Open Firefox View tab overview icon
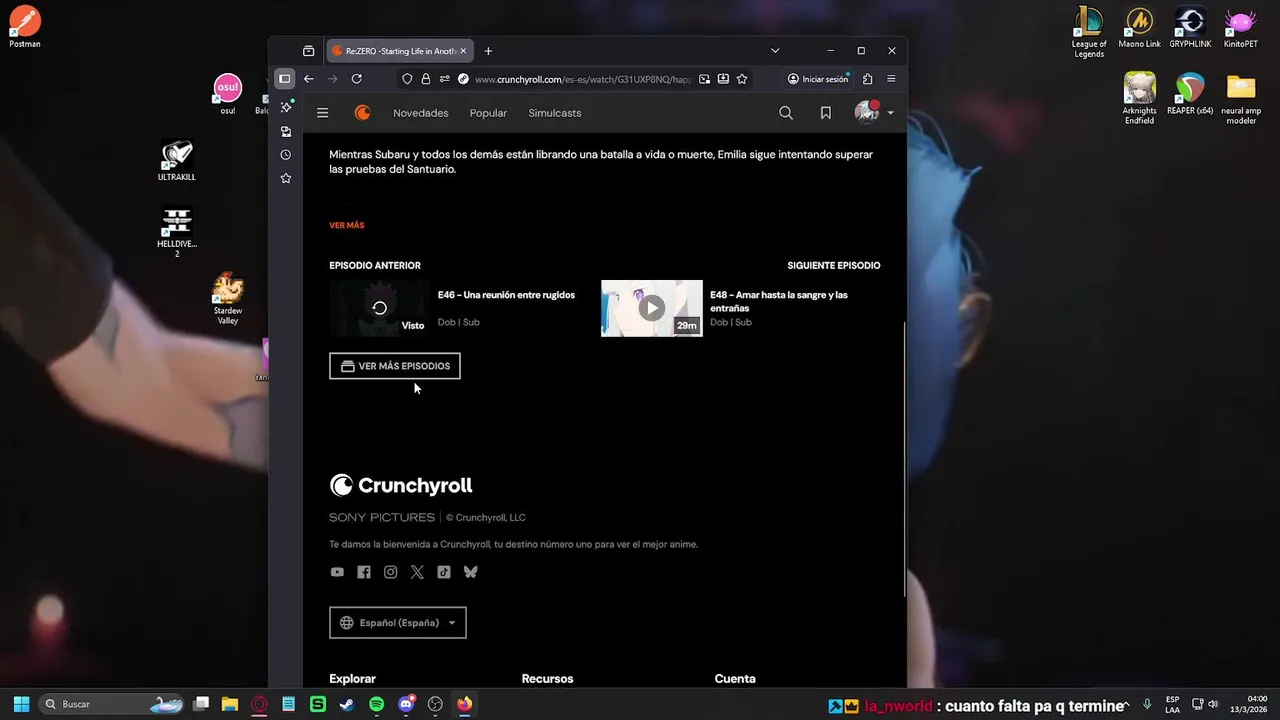1280x720 pixels. (308, 51)
